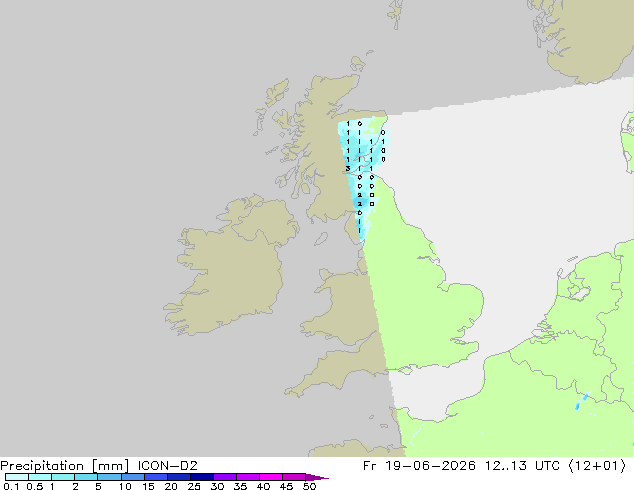Click the above-50 arrow end of the scale
Screen dimensions: 634x490
tap(317, 478)
